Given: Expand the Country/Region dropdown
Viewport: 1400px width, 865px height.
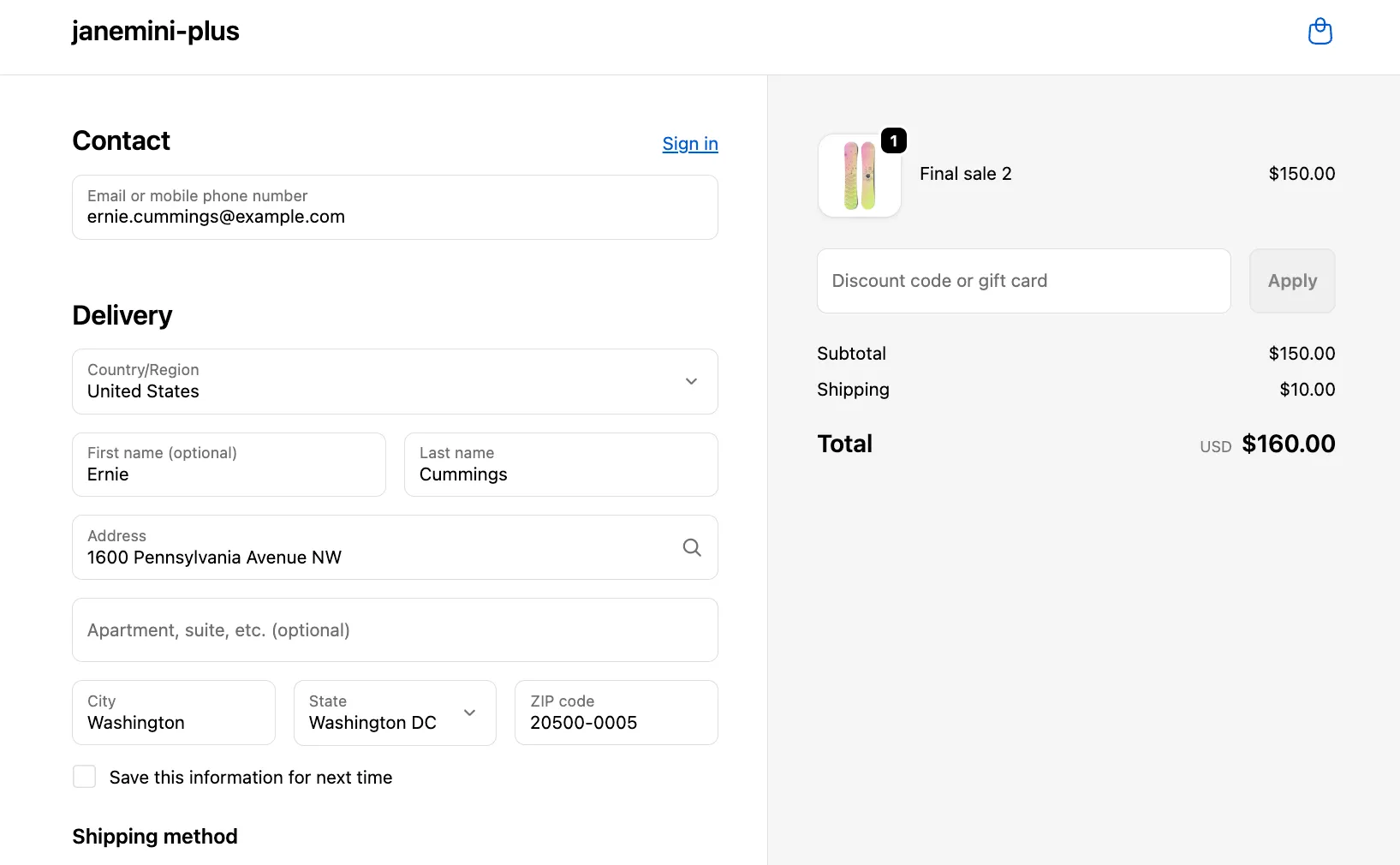Looking at the screenshot, I should coord(394,382).
